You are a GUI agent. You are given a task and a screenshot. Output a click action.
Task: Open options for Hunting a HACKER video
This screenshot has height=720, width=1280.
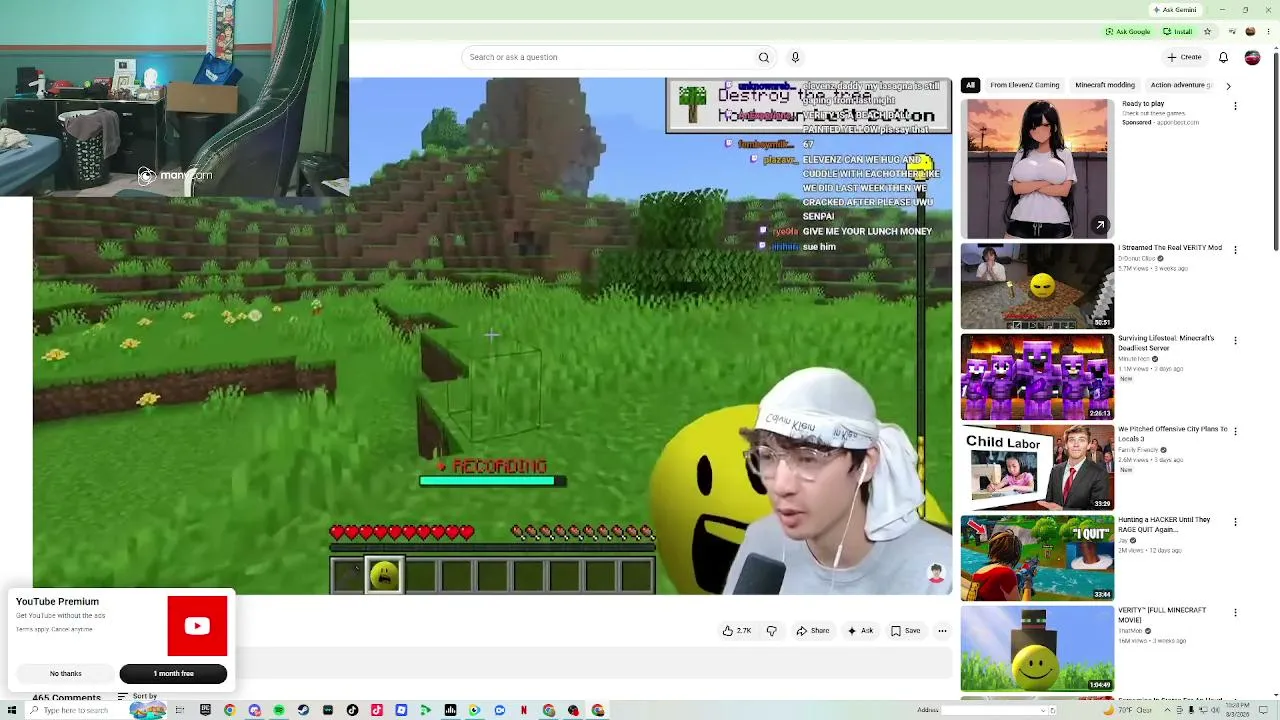coord(1235,522)
